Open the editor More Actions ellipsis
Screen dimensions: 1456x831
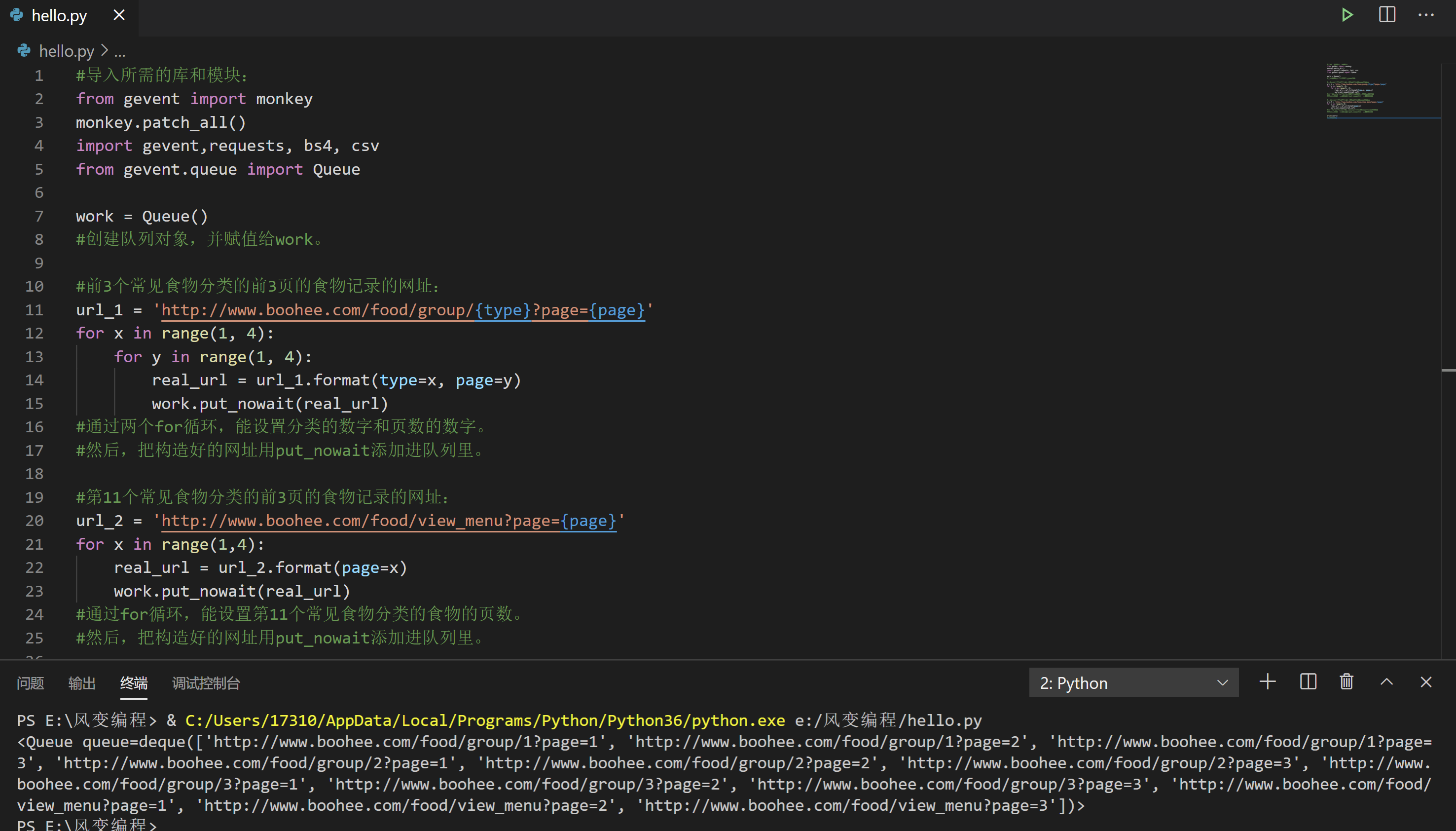(x=1426, y=15)
